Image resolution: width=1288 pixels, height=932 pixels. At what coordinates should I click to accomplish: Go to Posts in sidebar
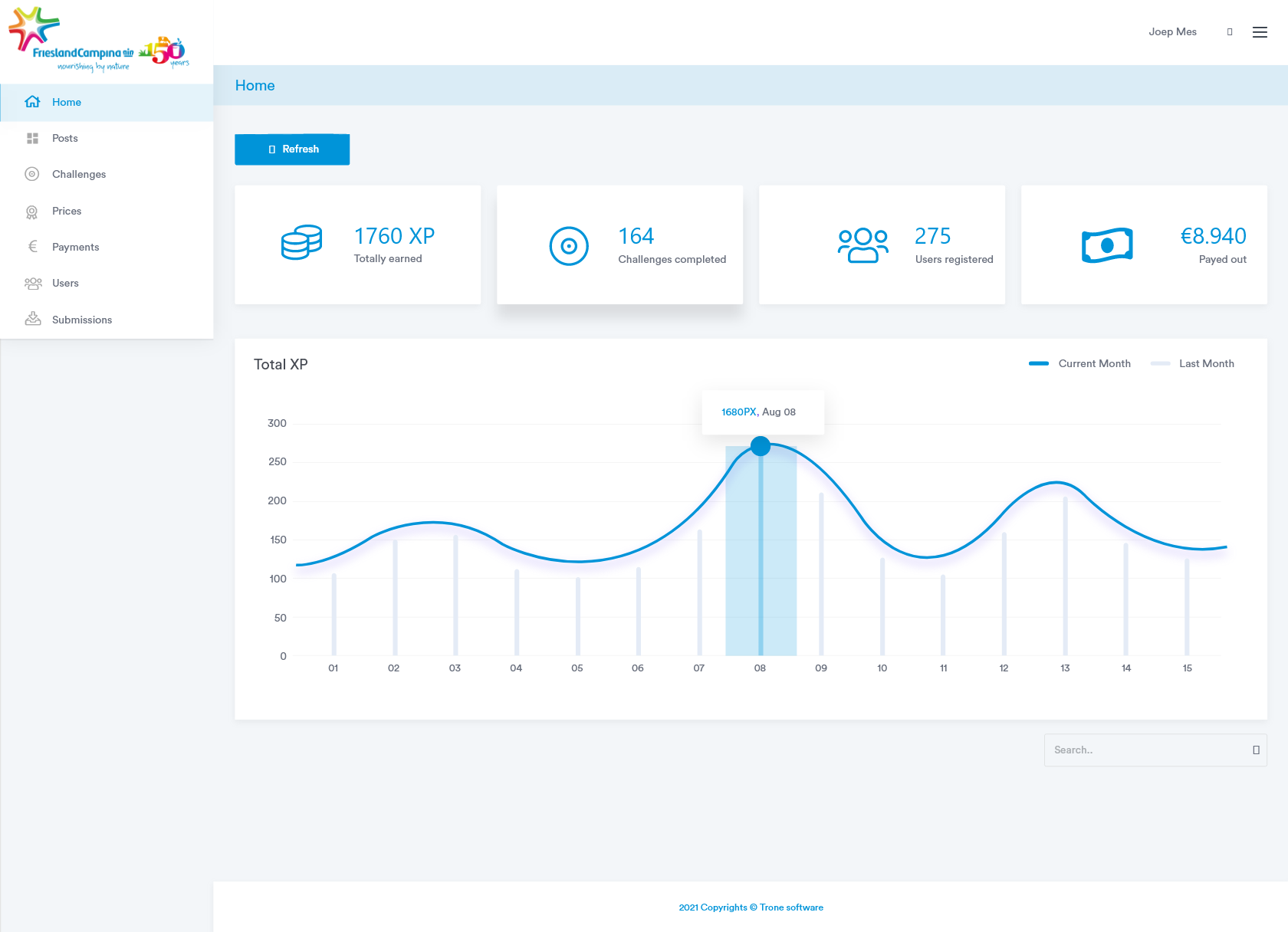(x=65, y=139)
